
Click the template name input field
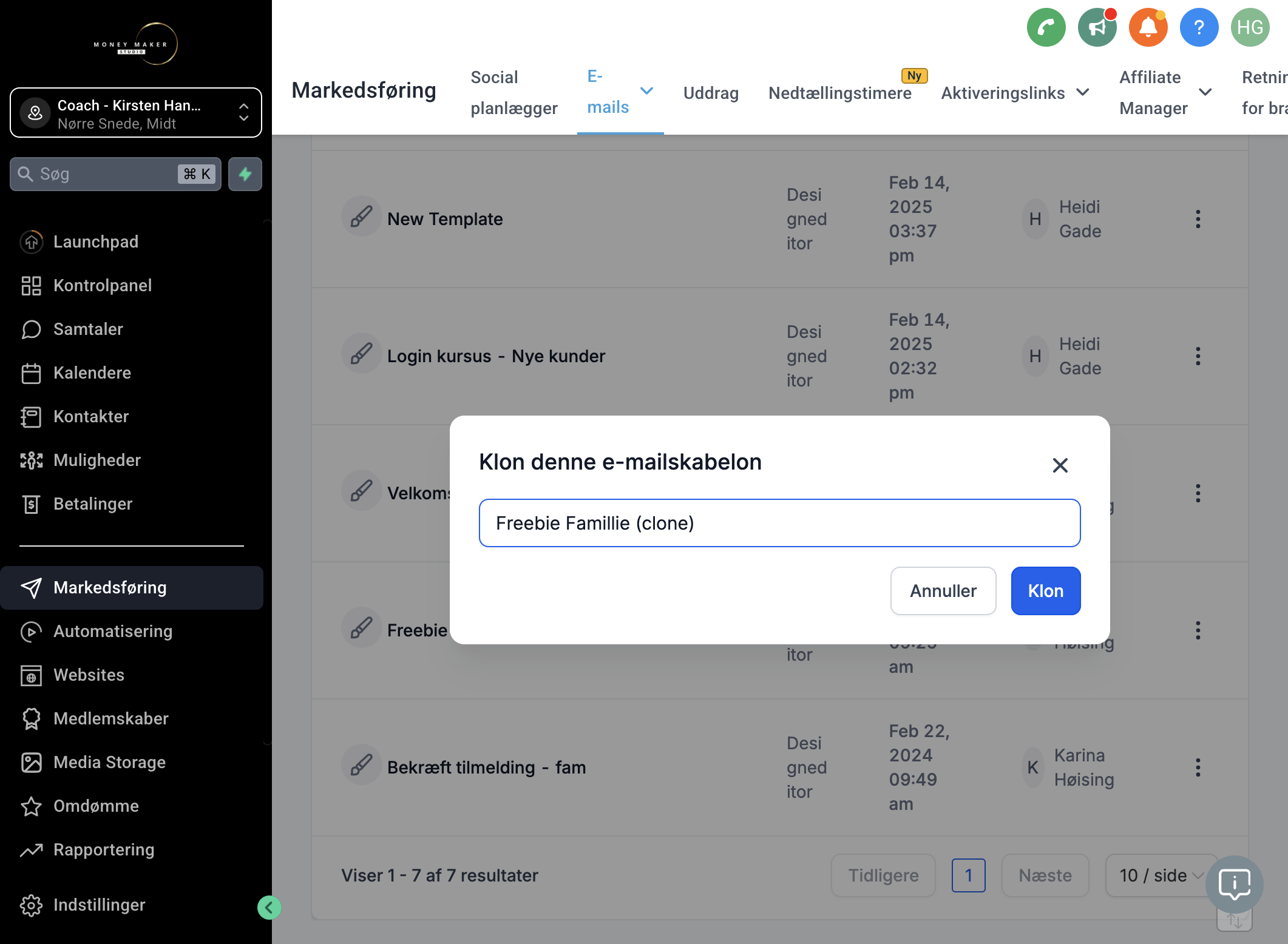[x=779, y=523]
